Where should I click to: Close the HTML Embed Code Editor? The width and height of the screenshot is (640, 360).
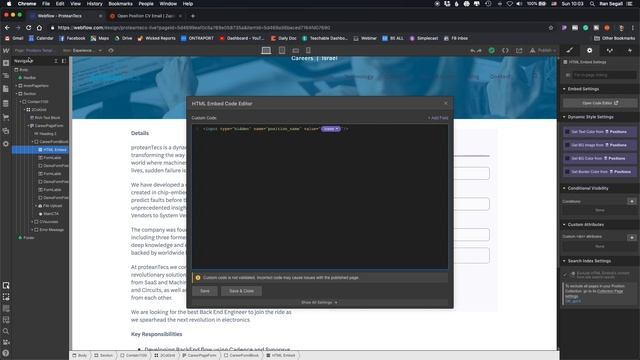click(446, 103)
